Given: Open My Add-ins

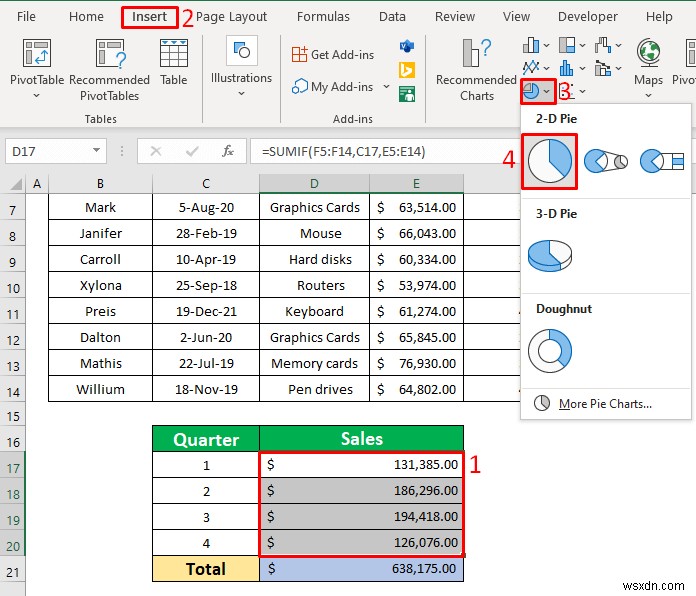Looking at the screenshot, I should click(x=333, y=87).
